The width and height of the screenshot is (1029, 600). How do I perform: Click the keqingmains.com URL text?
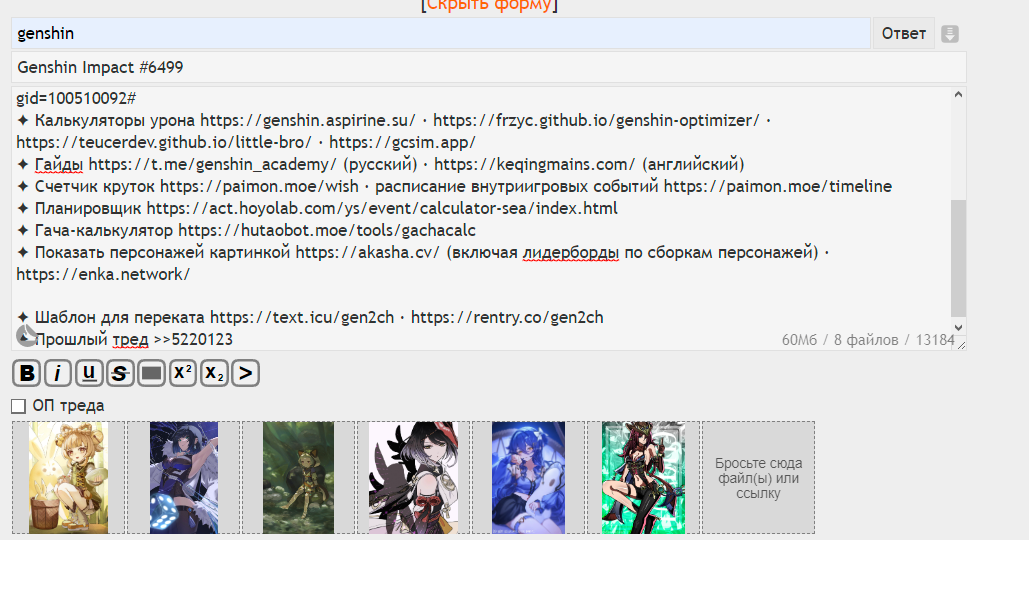[x=535, y=165]
